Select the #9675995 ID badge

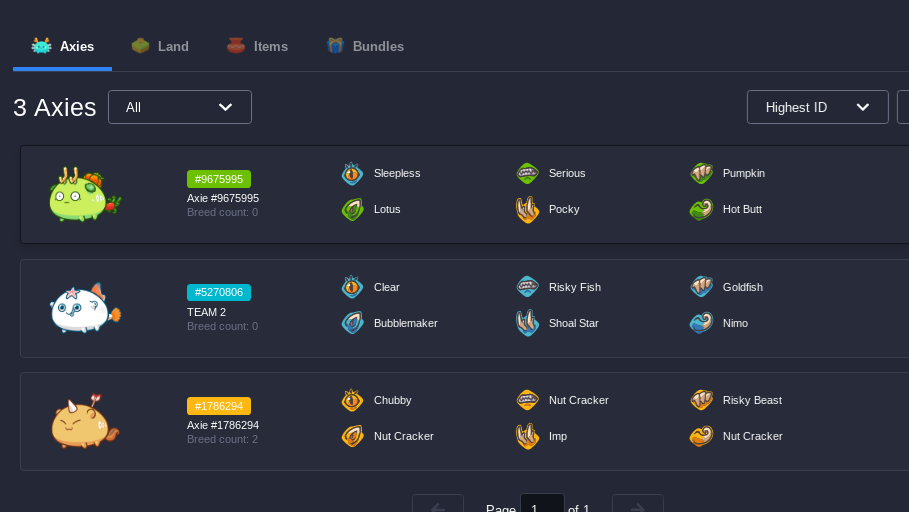(x=219, y=179)
